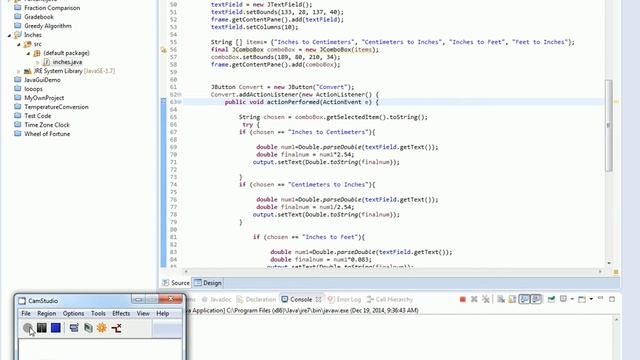Click the CamStudio red arrow icon
The image size is (640, 360).
(x=116, y=328)
